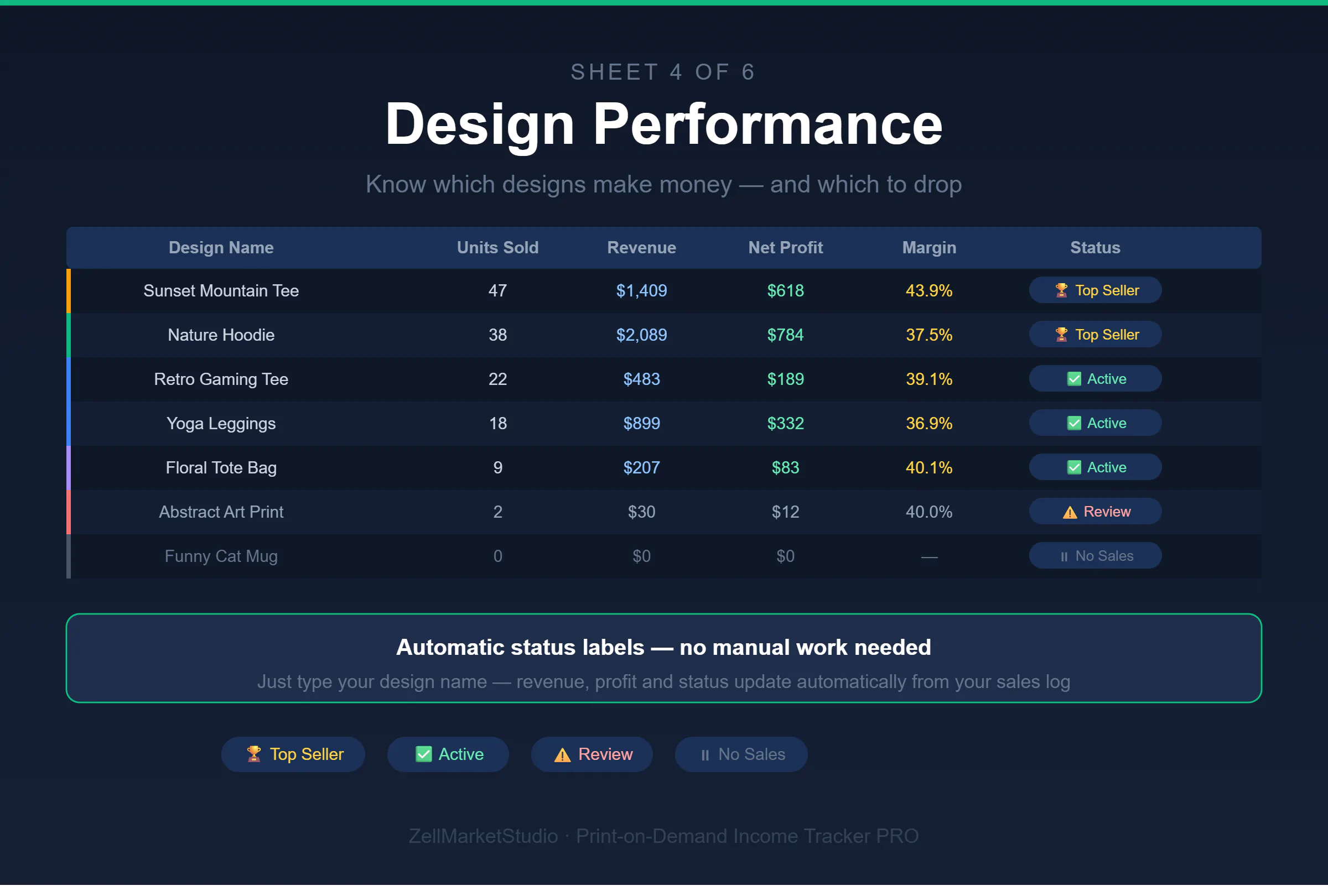Click trophy icon in Nature Hoodie status
1328x896 pixels.
(1061, 335)
